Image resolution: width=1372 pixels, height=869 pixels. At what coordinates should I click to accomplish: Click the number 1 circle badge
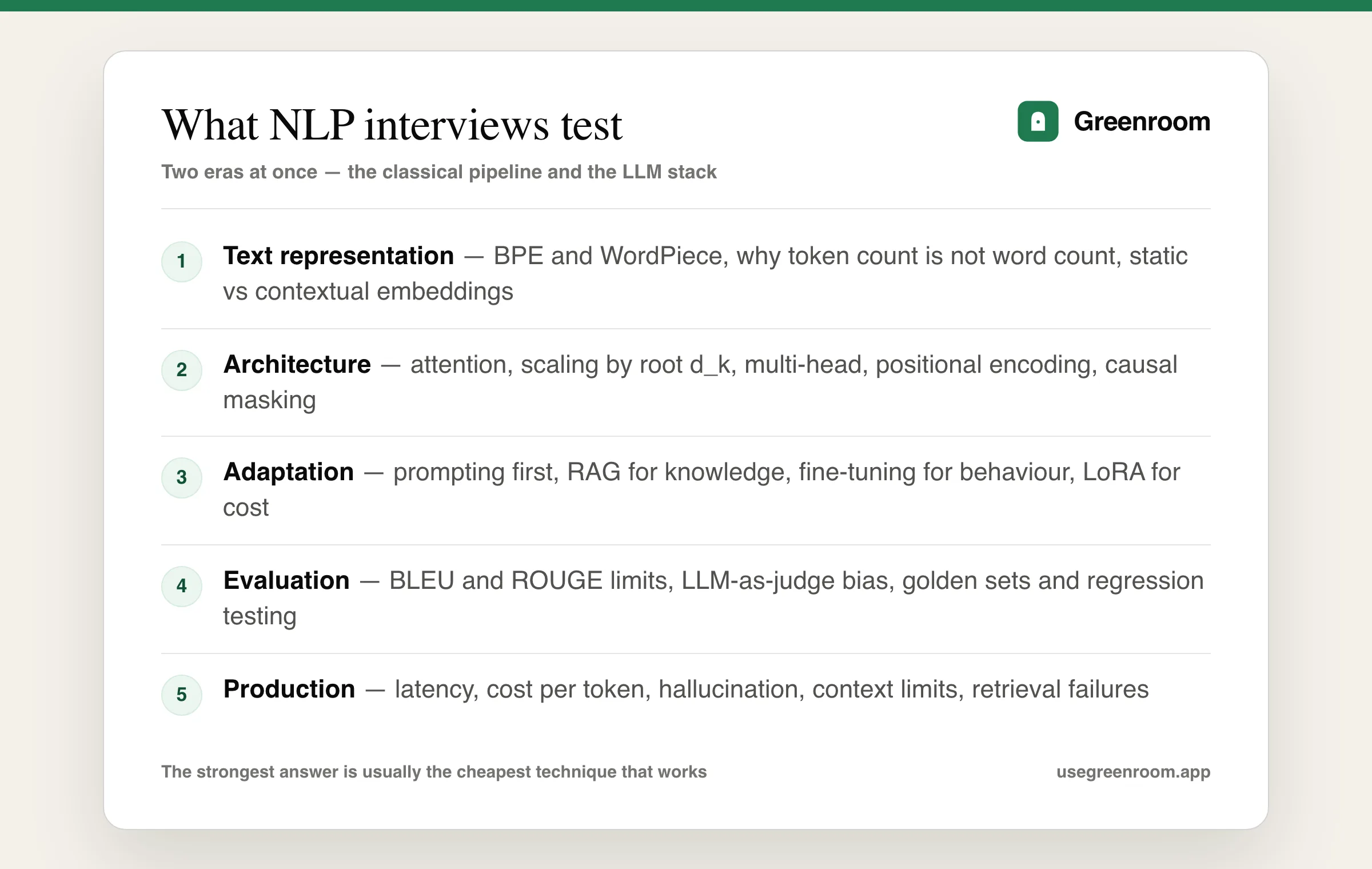[182, 261]
